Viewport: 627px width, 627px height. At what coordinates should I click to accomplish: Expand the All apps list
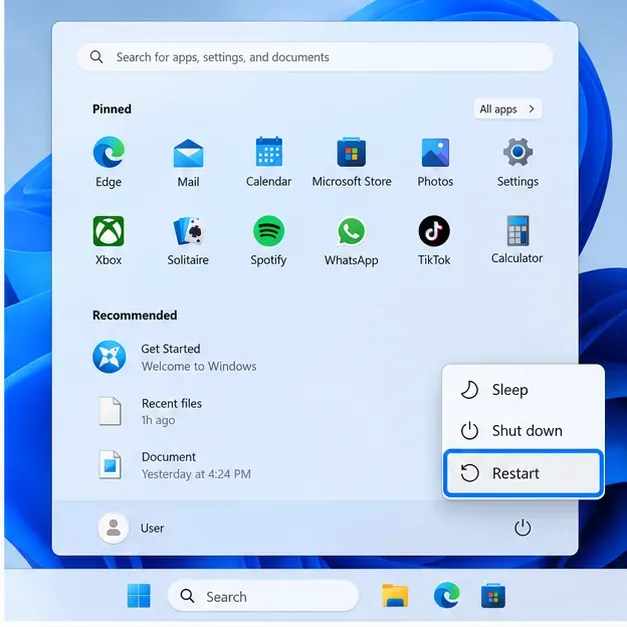coord(507,109)
